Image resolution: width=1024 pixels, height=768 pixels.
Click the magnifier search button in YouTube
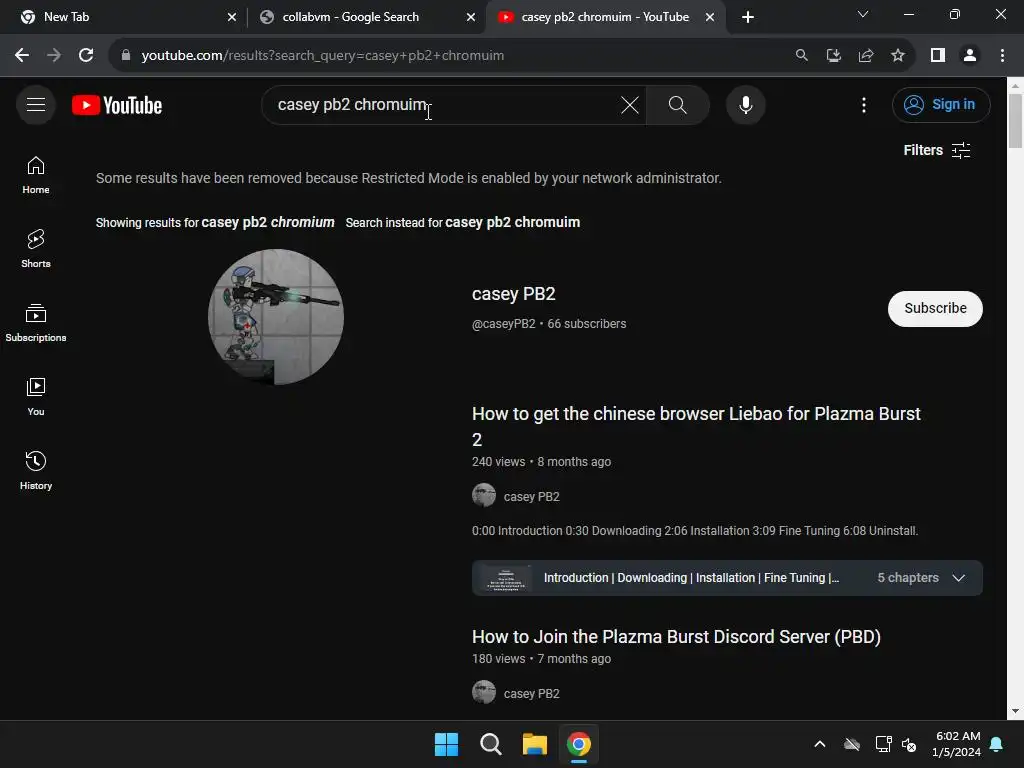coord(678,104)
